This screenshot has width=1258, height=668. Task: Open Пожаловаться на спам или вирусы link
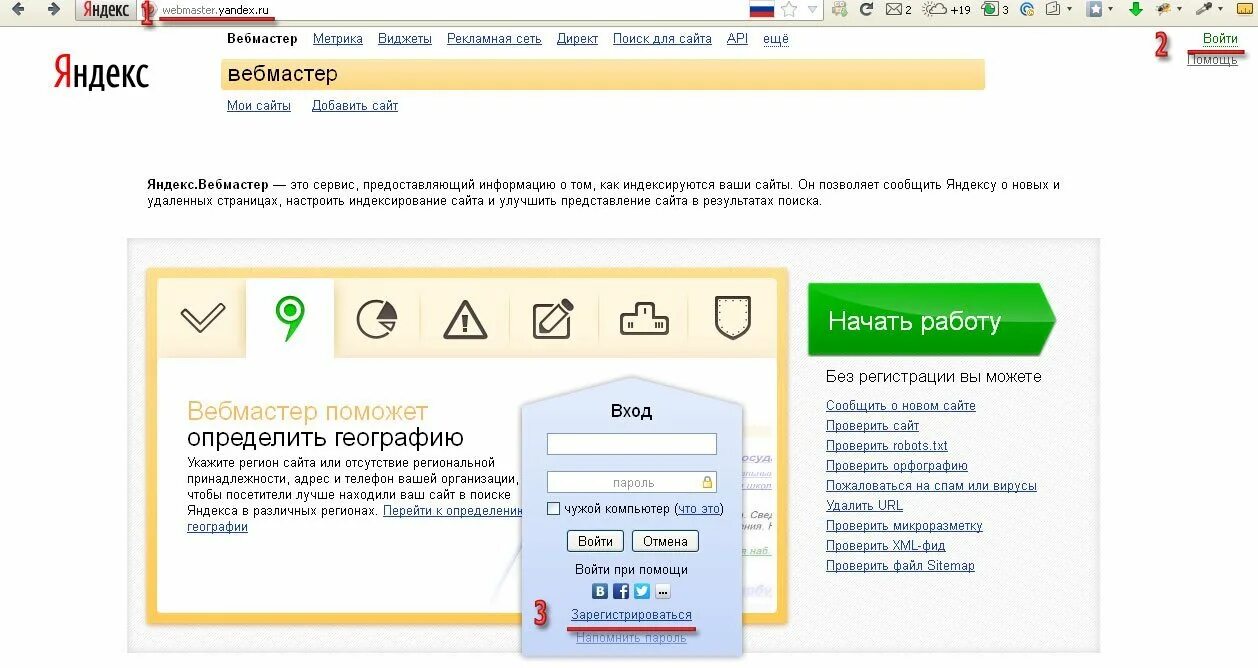coord(931,485)
